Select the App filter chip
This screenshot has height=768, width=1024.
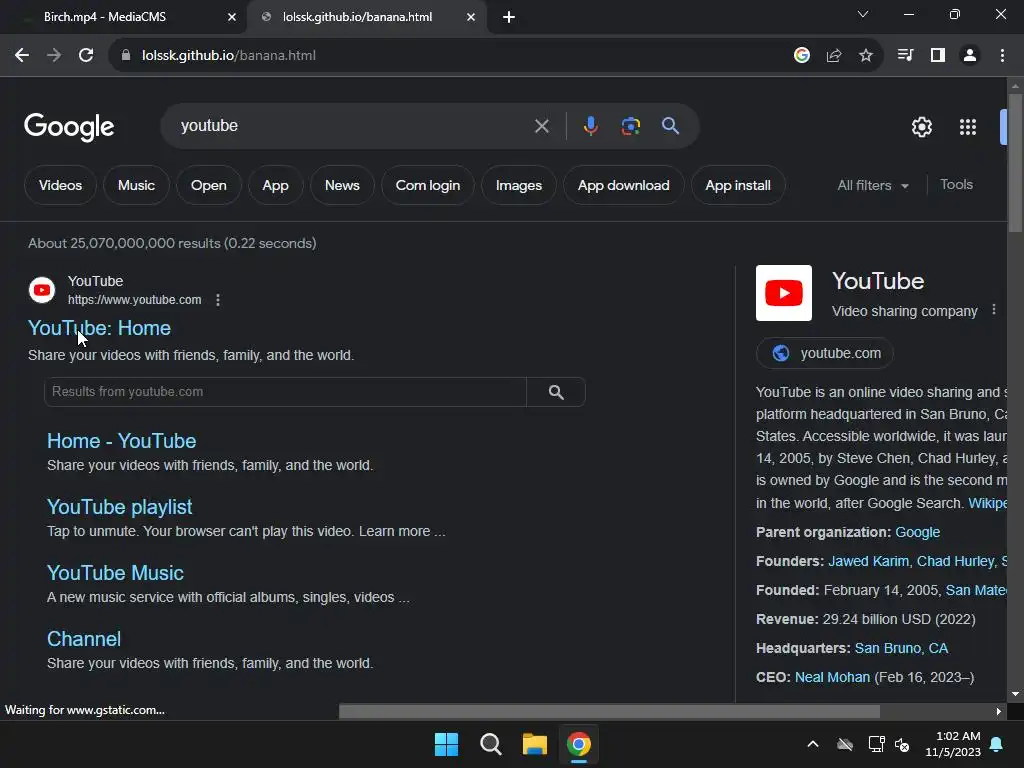(x=276, y=185)
